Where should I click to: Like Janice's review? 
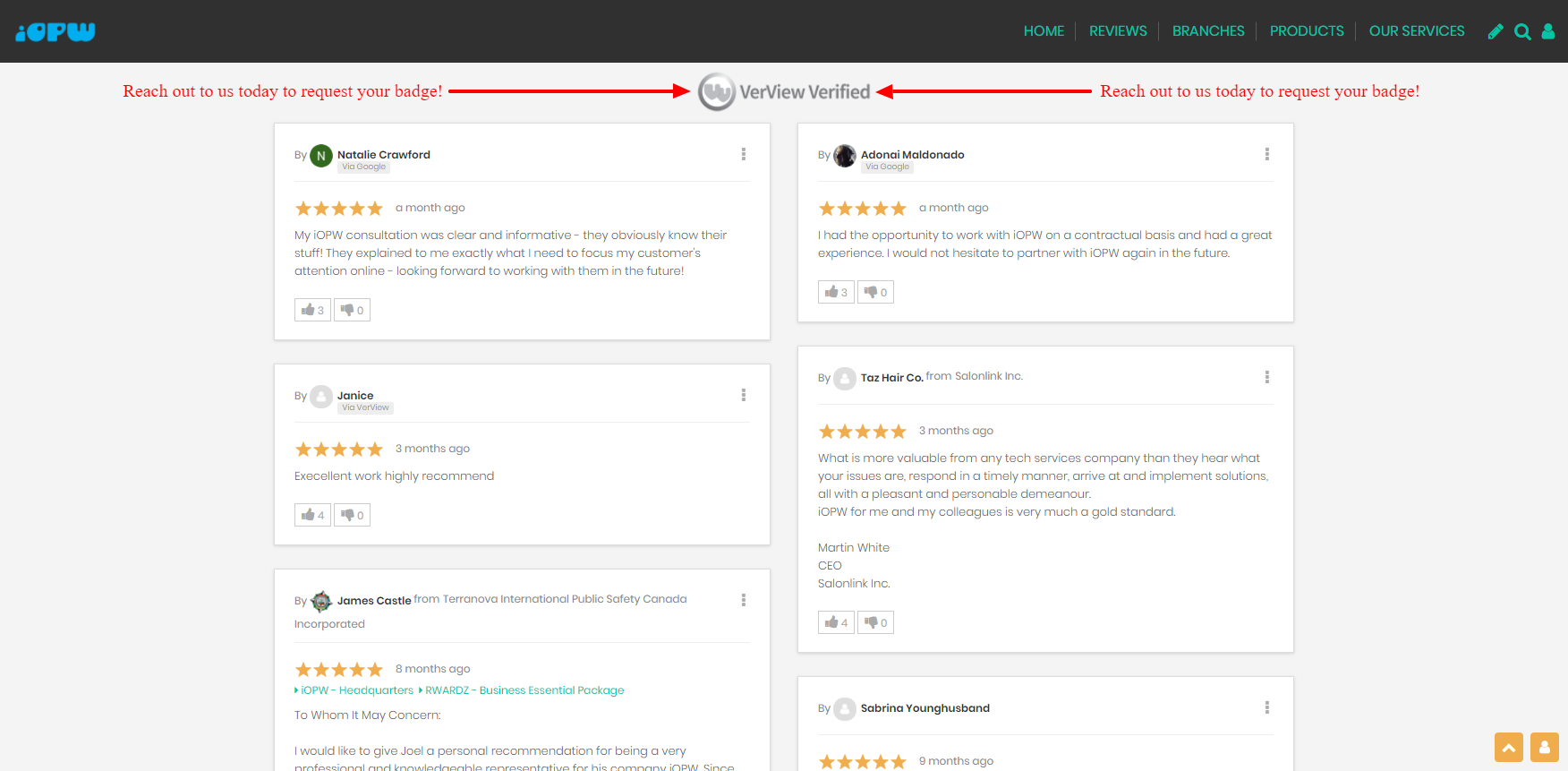312,515
